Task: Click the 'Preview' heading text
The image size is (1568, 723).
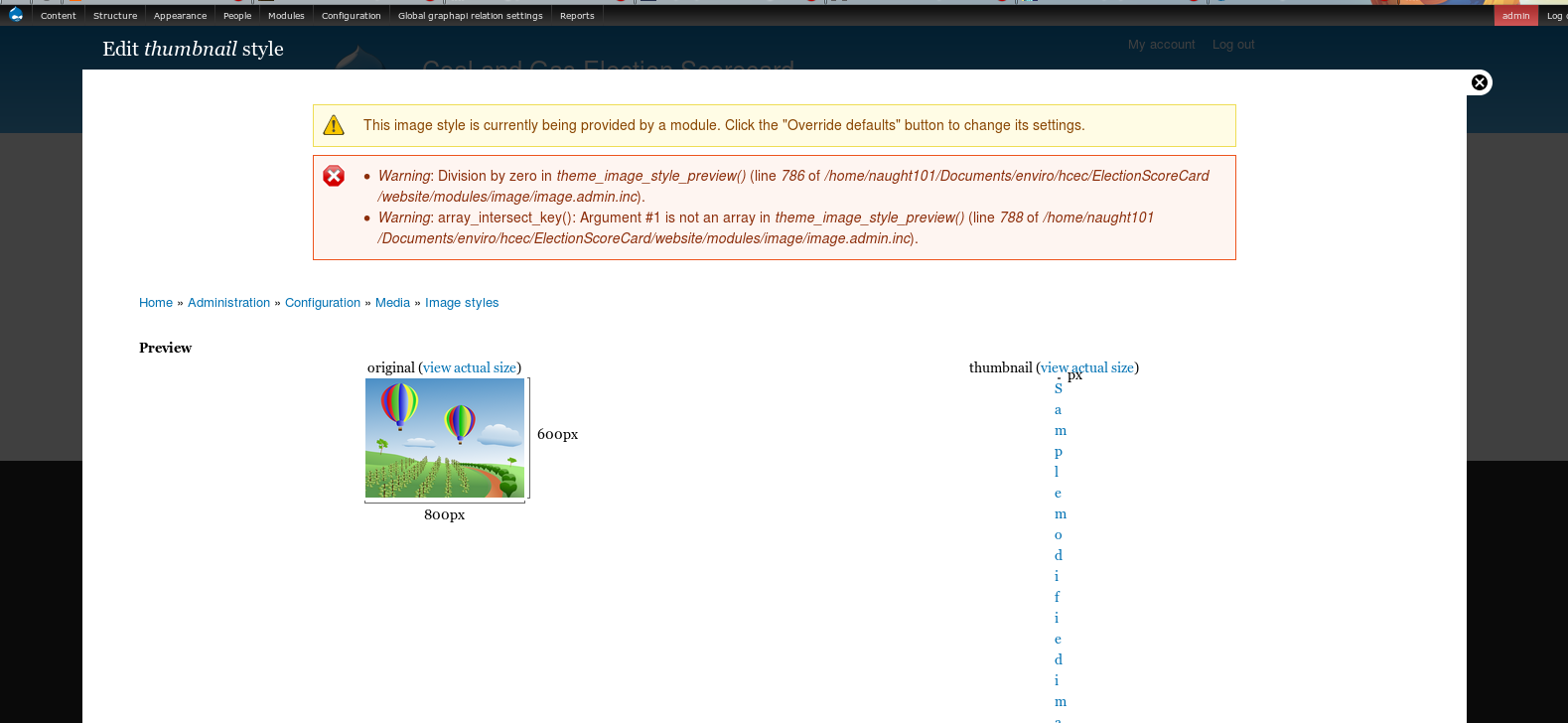Action: pyautogui.click(x=165, y=348)
